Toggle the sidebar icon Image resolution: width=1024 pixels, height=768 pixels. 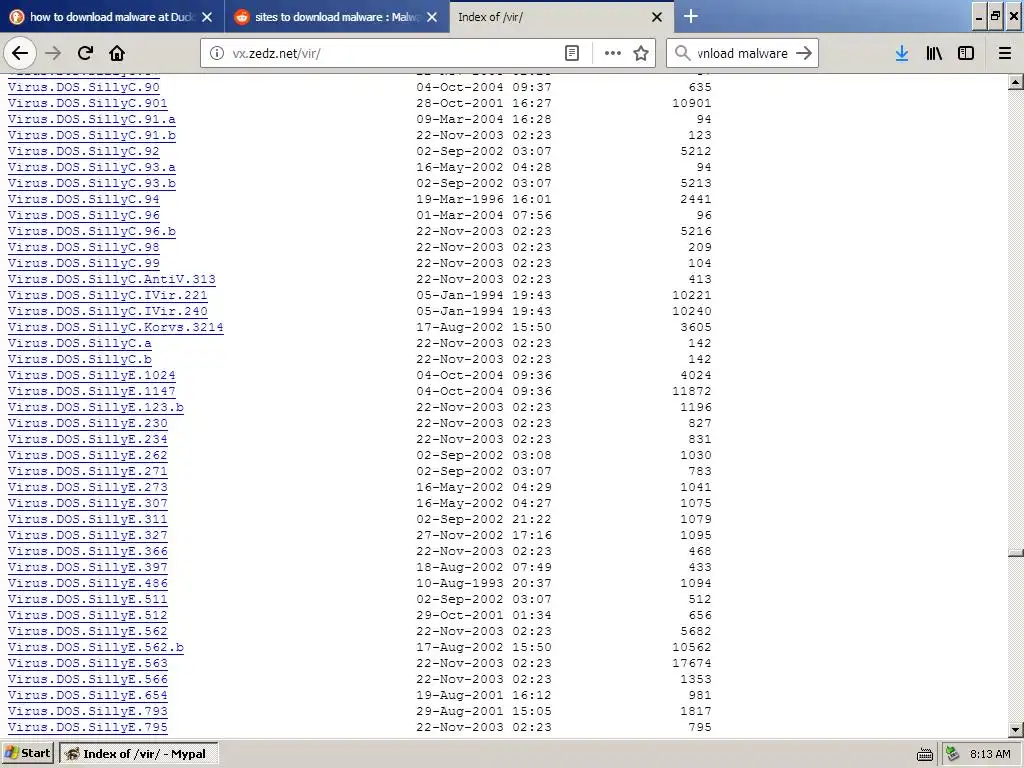pos(966,53)
